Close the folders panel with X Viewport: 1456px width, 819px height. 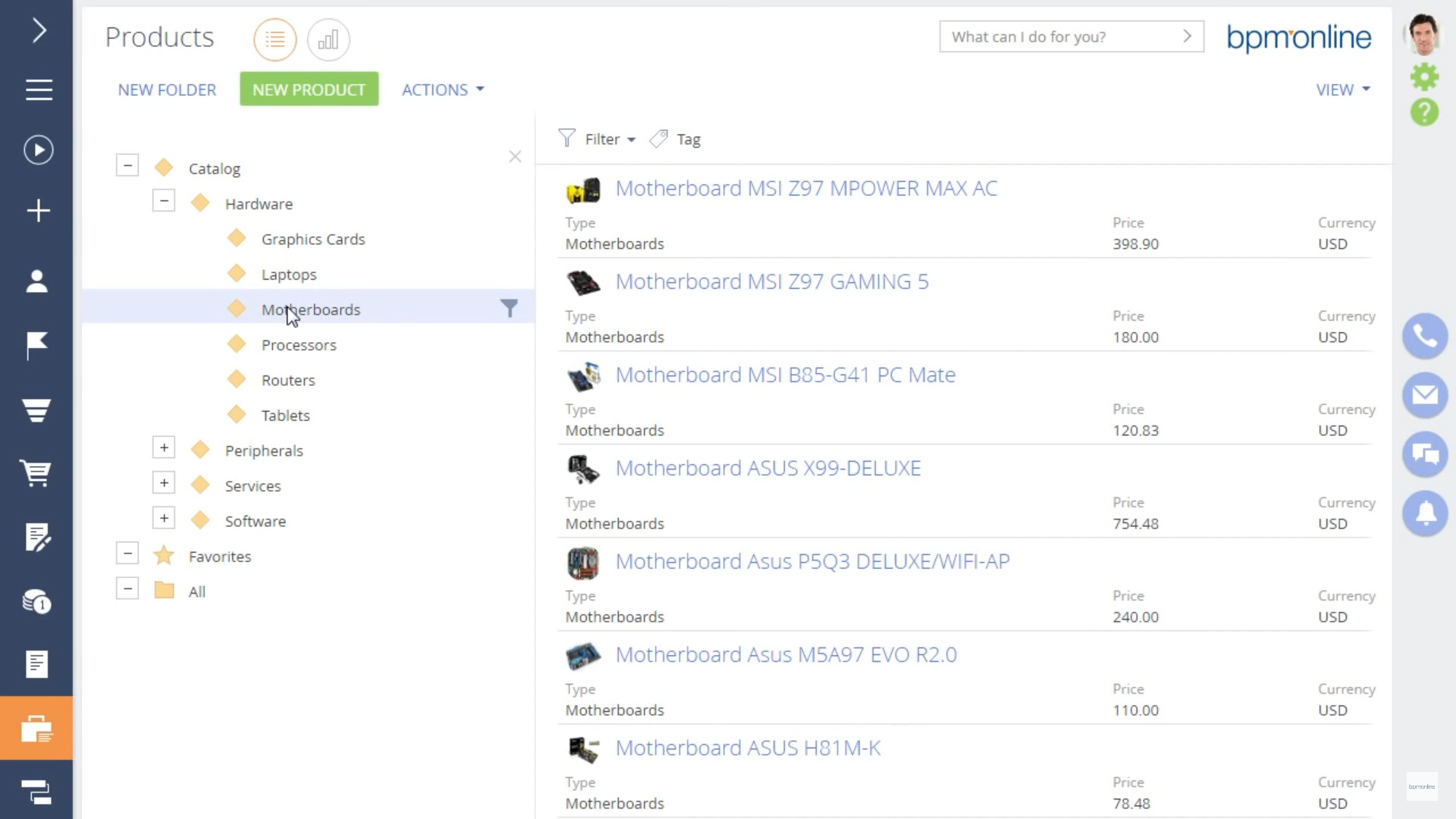[x=515, y=157]
